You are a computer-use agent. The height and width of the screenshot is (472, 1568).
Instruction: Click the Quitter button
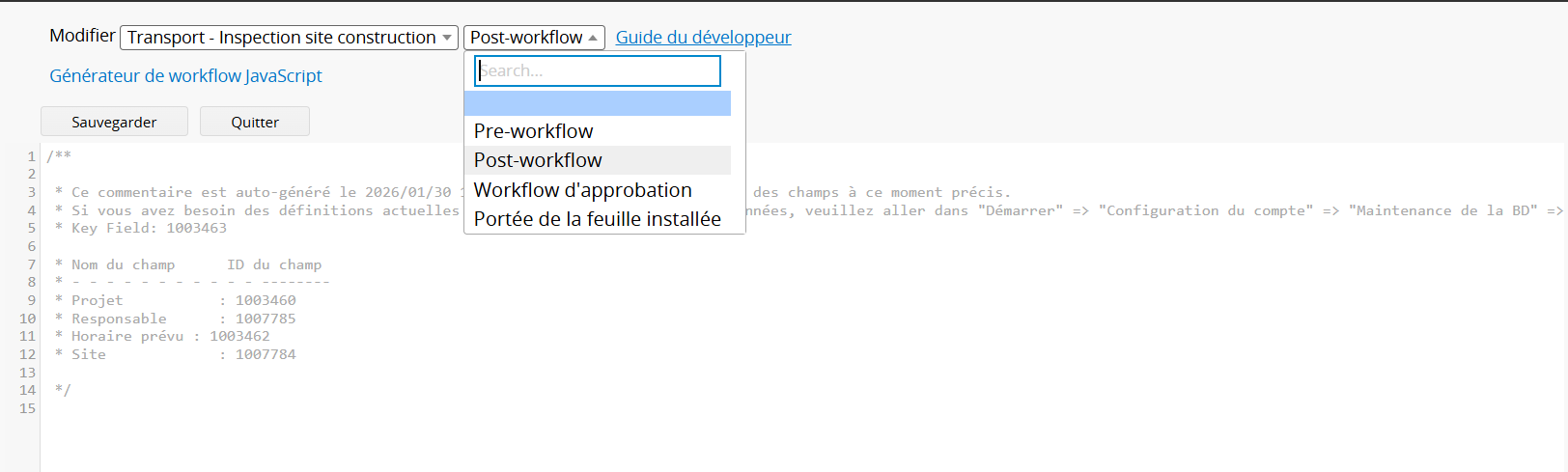click(x=255, y=122)
